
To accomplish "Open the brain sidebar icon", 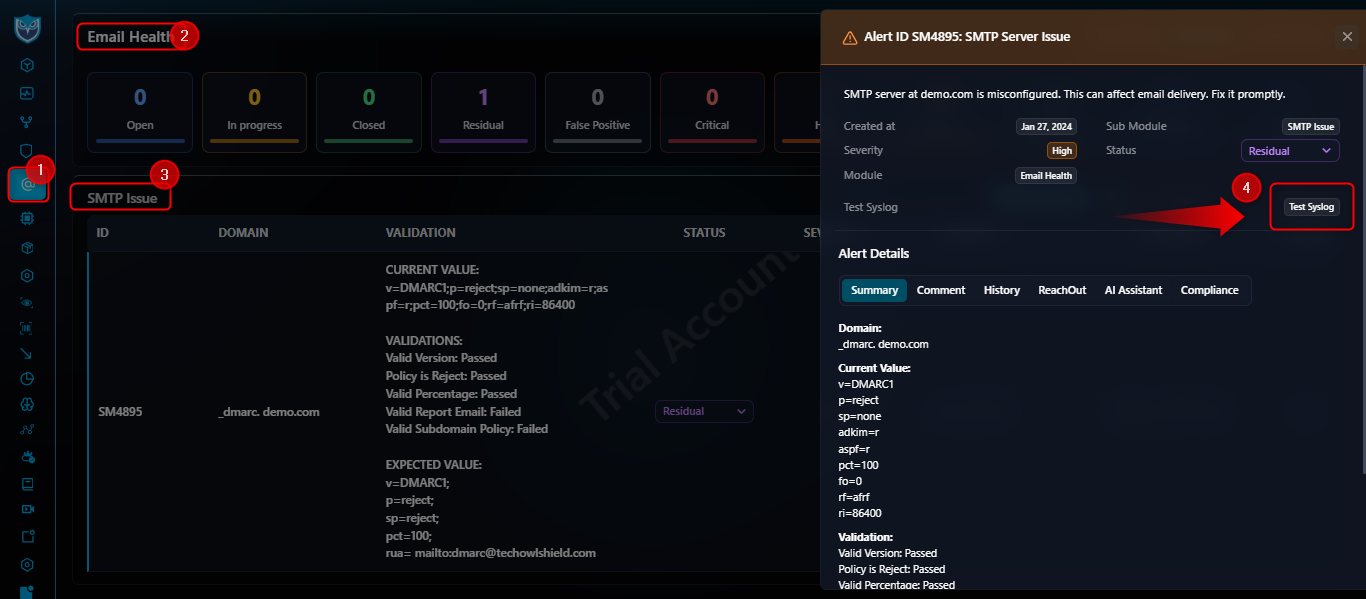I will point(28,405).
